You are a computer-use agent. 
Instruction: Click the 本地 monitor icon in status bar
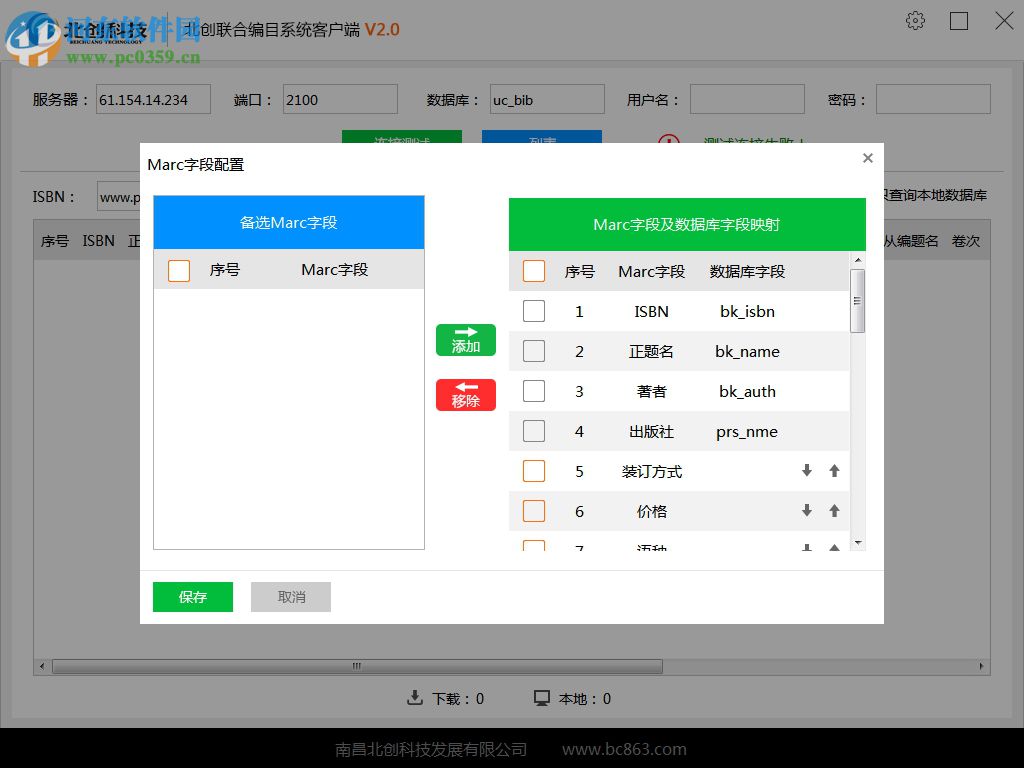coord(541,699)
